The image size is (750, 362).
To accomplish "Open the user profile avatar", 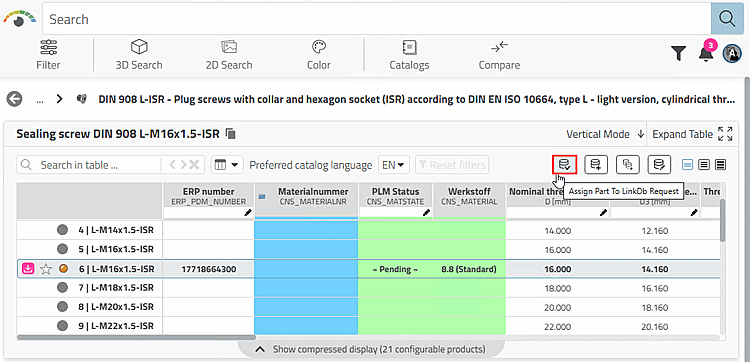I will pyautogui.click(x=732, y=54).
